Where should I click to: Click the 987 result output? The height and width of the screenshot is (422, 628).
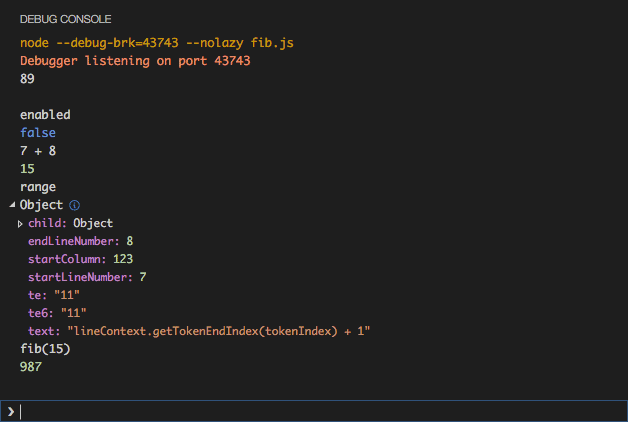pyautogui.click(x=31, y=367)
